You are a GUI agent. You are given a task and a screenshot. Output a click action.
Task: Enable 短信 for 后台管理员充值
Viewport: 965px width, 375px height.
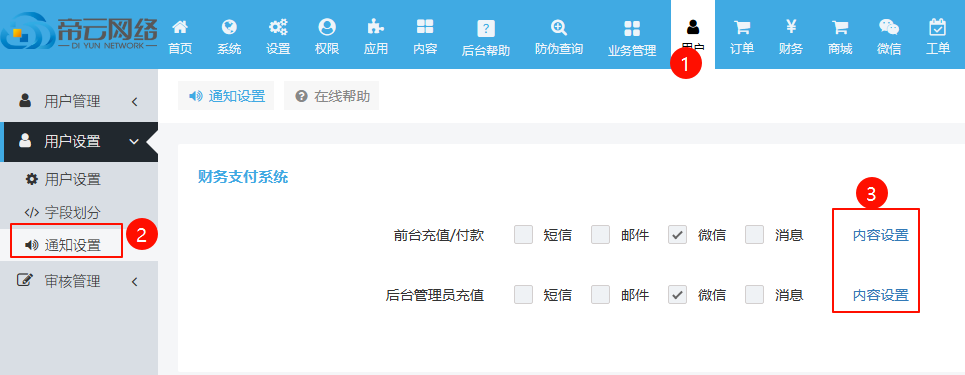coord(523,295)
